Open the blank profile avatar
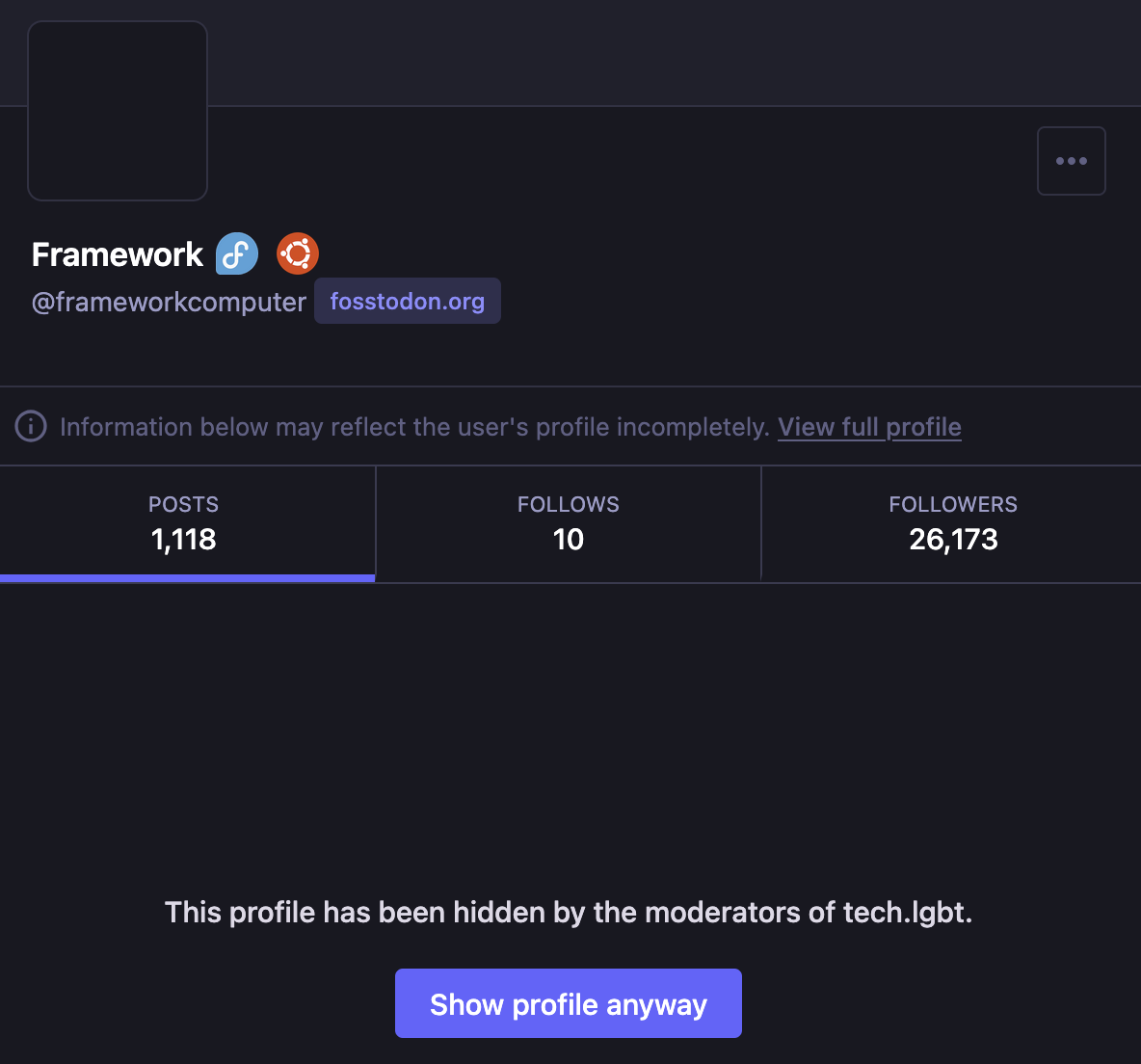 [118, 111]
